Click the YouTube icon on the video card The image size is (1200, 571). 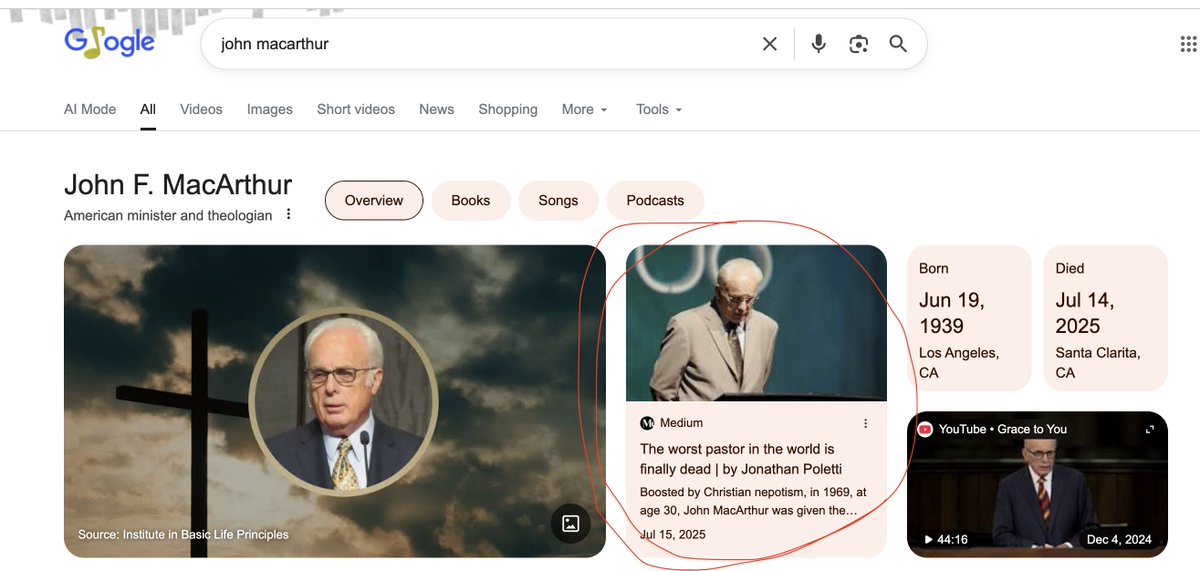[925, 429]
